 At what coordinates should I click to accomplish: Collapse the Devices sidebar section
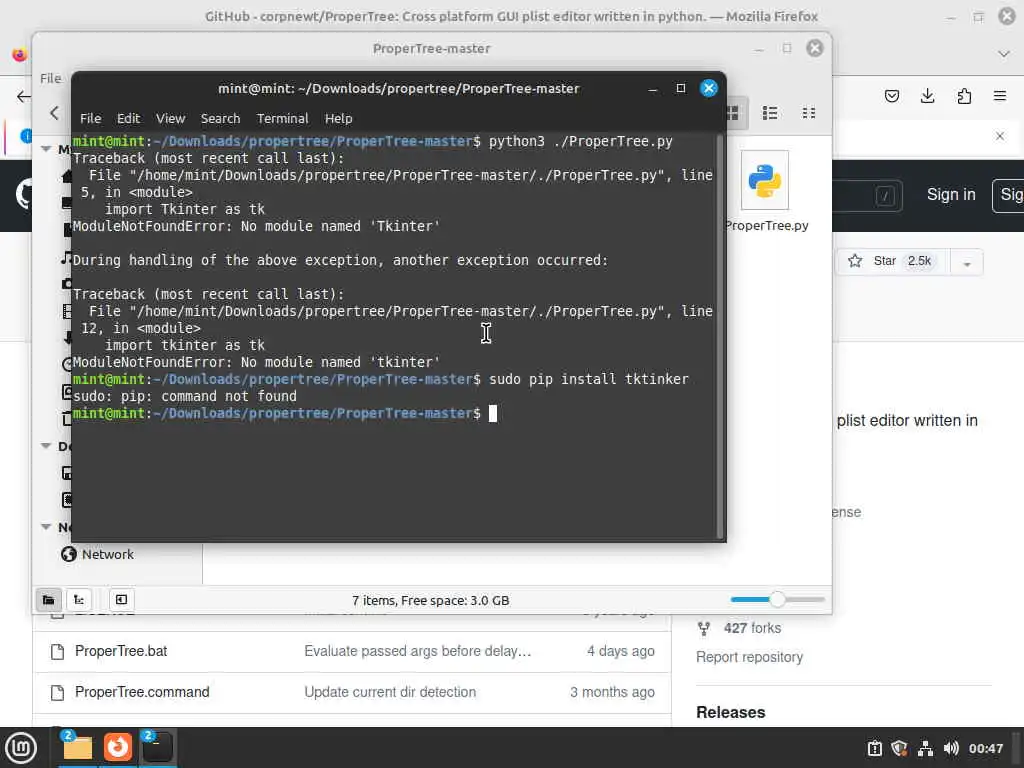pyautogui.click(x=46, y=446)
